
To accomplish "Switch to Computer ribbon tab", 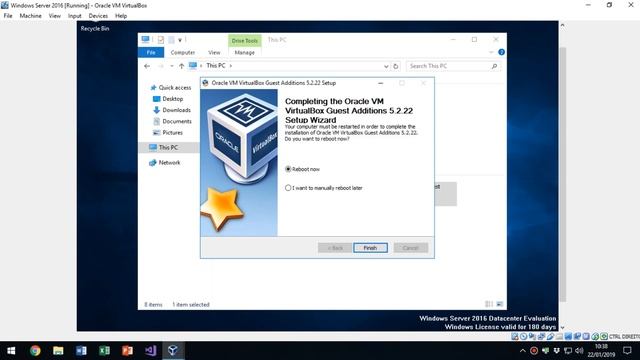I will click(x=182, y=53).
